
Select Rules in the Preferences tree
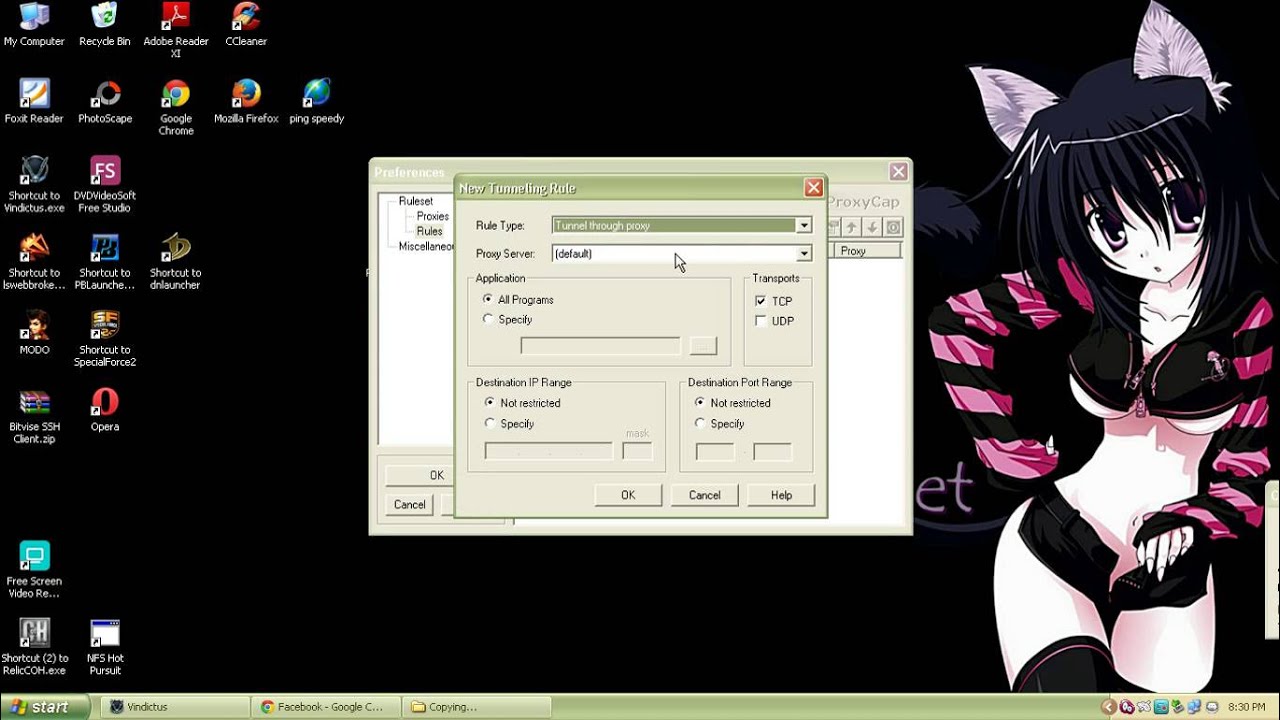(430, 231)
